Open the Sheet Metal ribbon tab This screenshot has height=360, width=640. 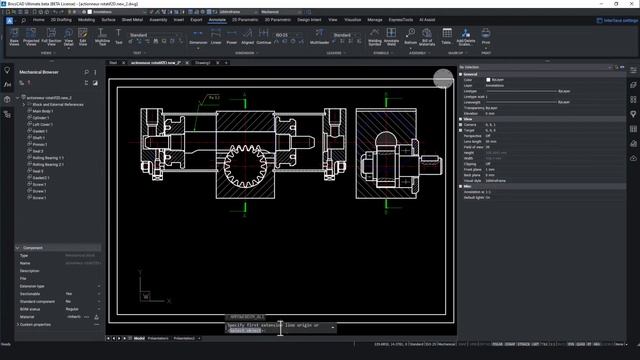[x=132, y=20]
